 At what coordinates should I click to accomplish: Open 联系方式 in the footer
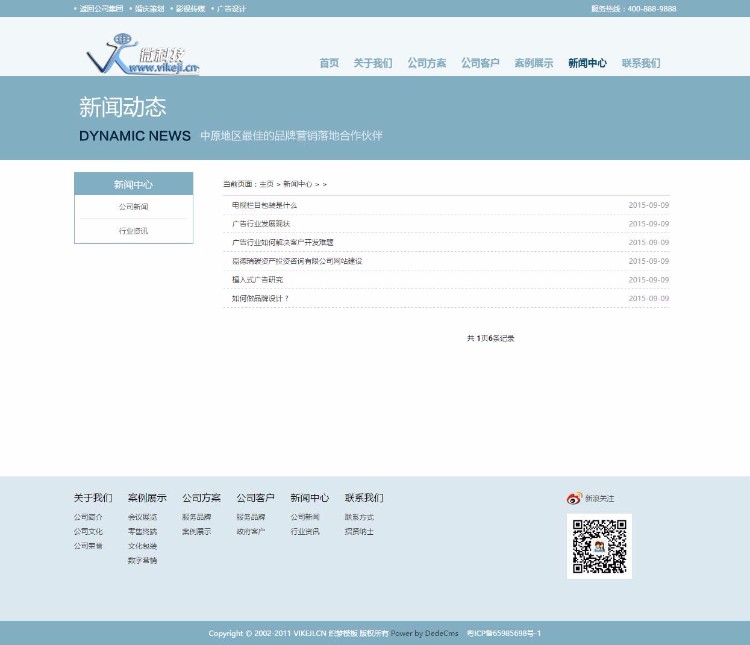click(x=359, y=517)
